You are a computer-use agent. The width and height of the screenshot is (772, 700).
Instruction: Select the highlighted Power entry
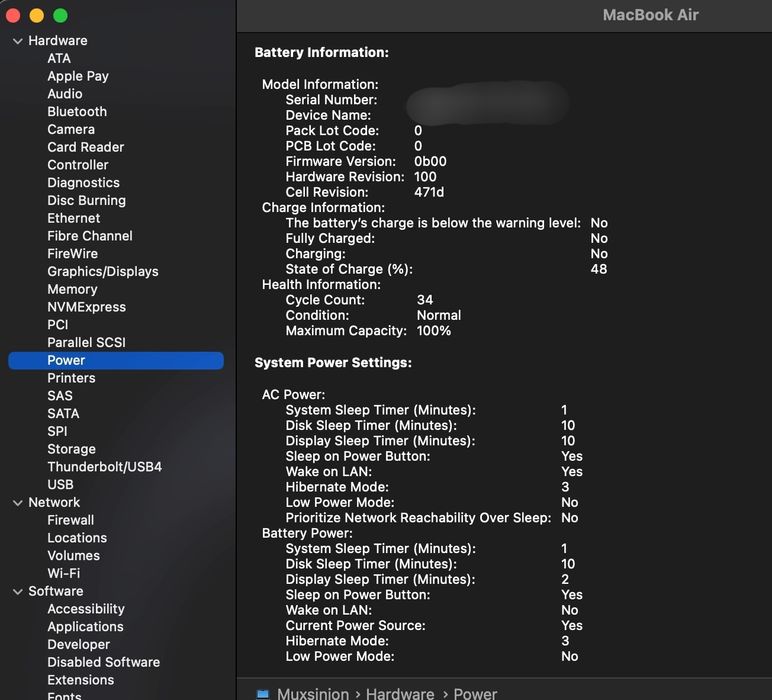(x=116, y=360)
